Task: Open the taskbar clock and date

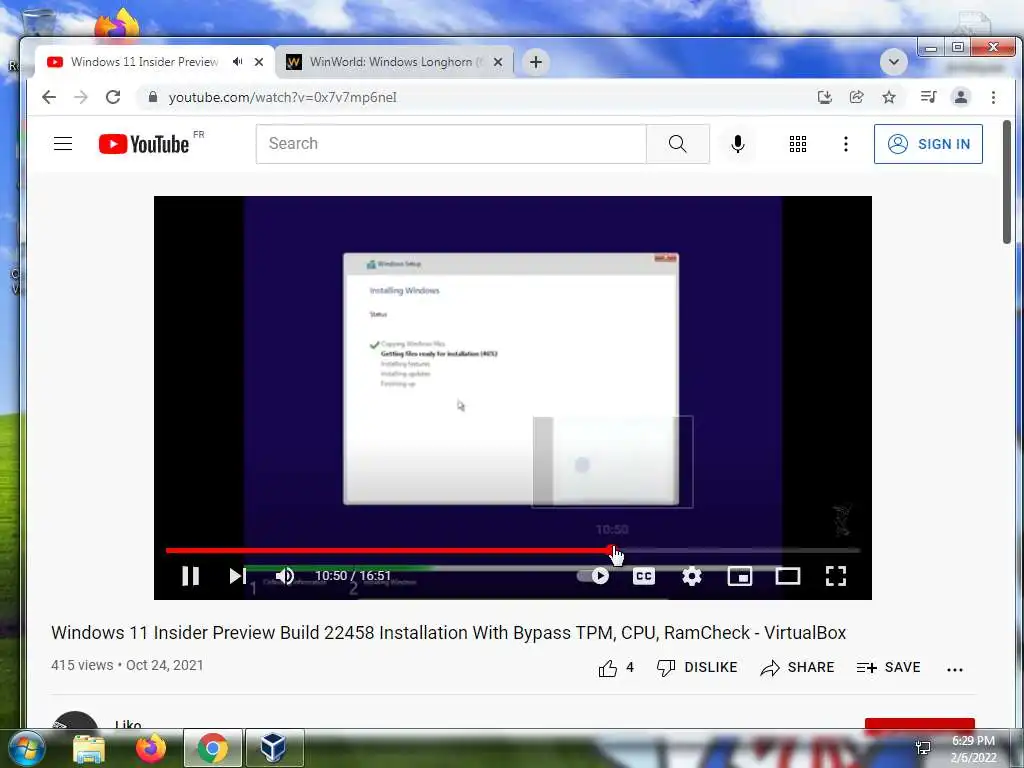Action: click(973, 749)
